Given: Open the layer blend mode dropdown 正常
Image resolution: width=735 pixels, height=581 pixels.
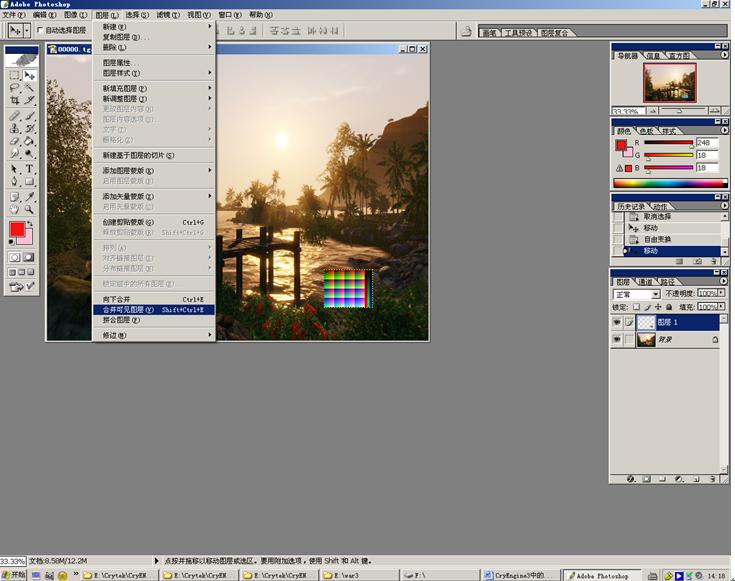Looking at the screenshot, I should 655,295.
